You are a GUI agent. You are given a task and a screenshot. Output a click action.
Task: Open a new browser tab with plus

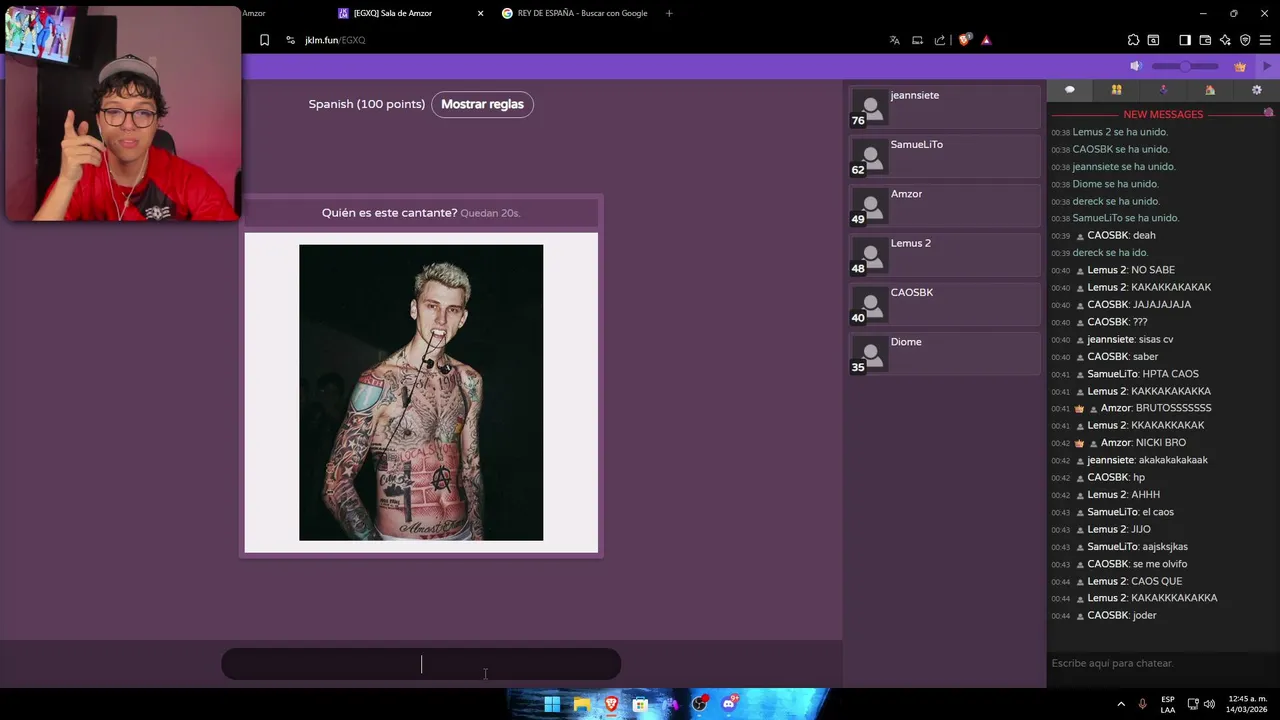click(x=669, y=13)
